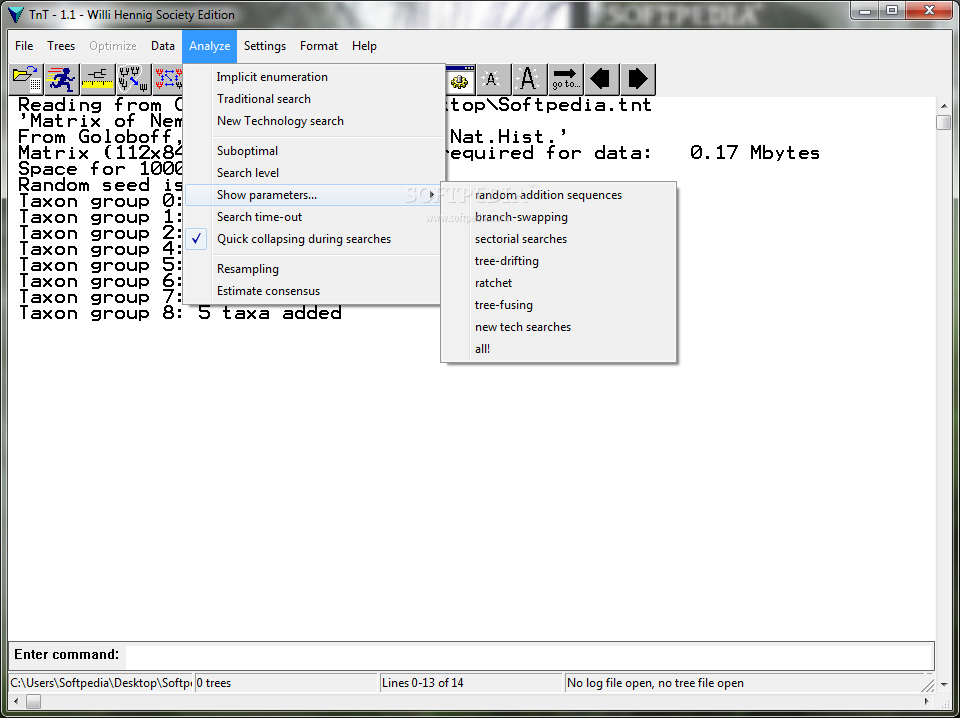Choose the Resampling entry
This screenshot has width=960, height=718.
(x=313, y=269)
